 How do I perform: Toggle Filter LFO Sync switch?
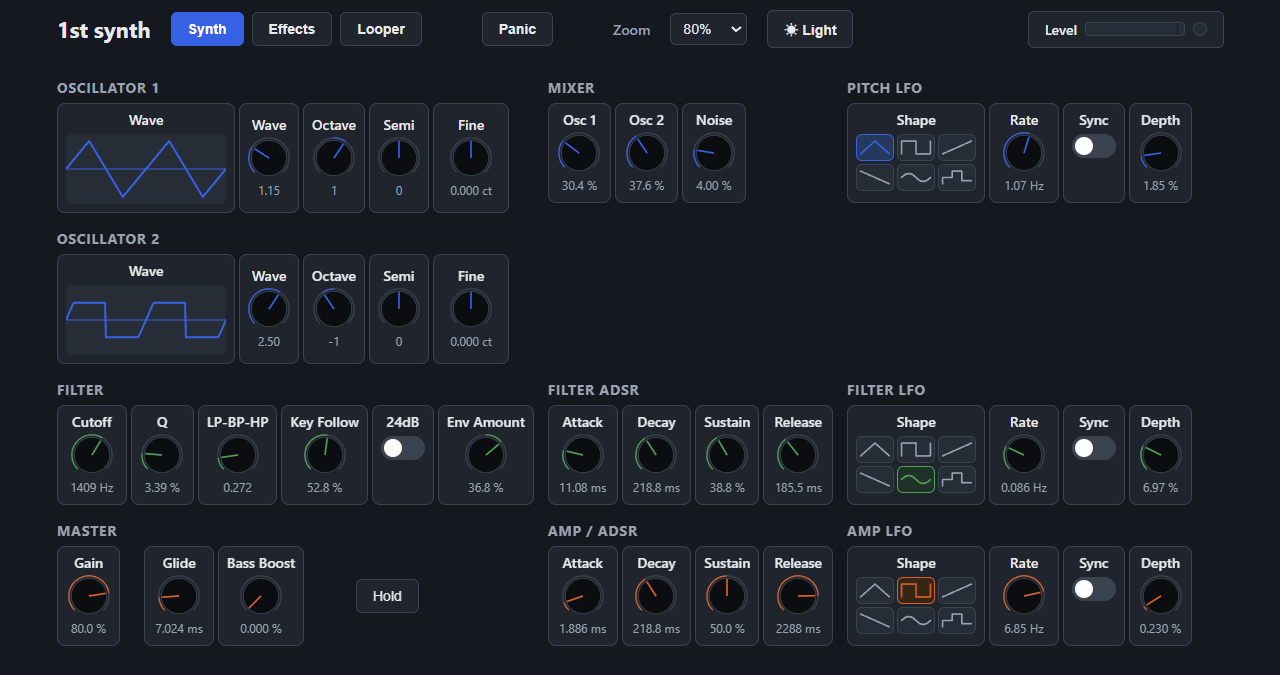pyautogui.click(x=1094, y=448)
